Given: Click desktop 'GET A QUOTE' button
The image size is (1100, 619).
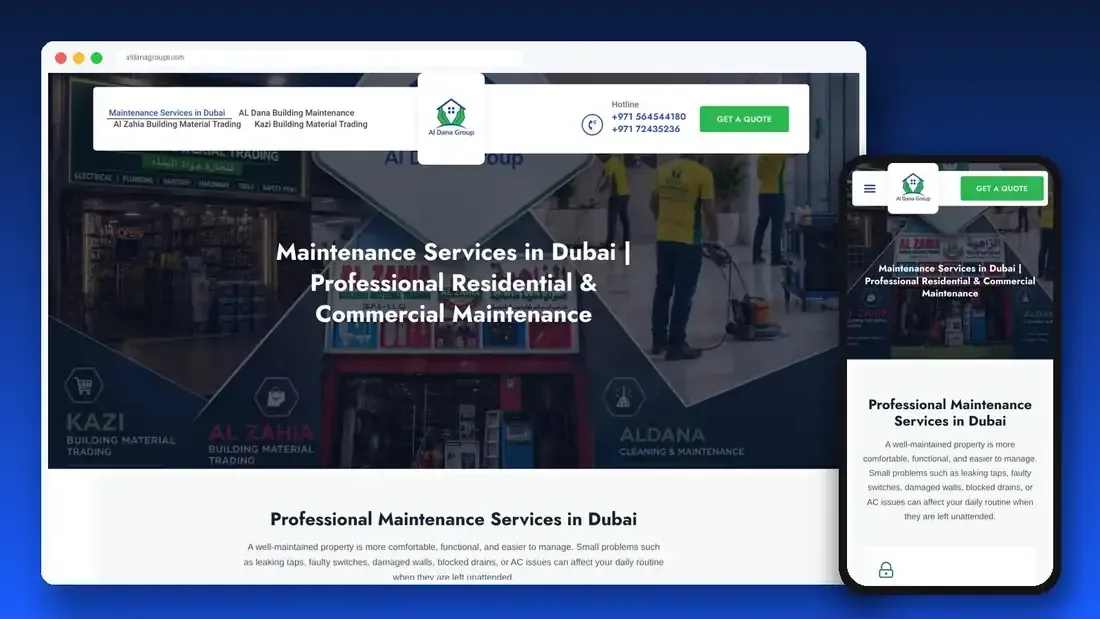Looking at the screenshot, I should pyautogui.click(x=744, y=119).
